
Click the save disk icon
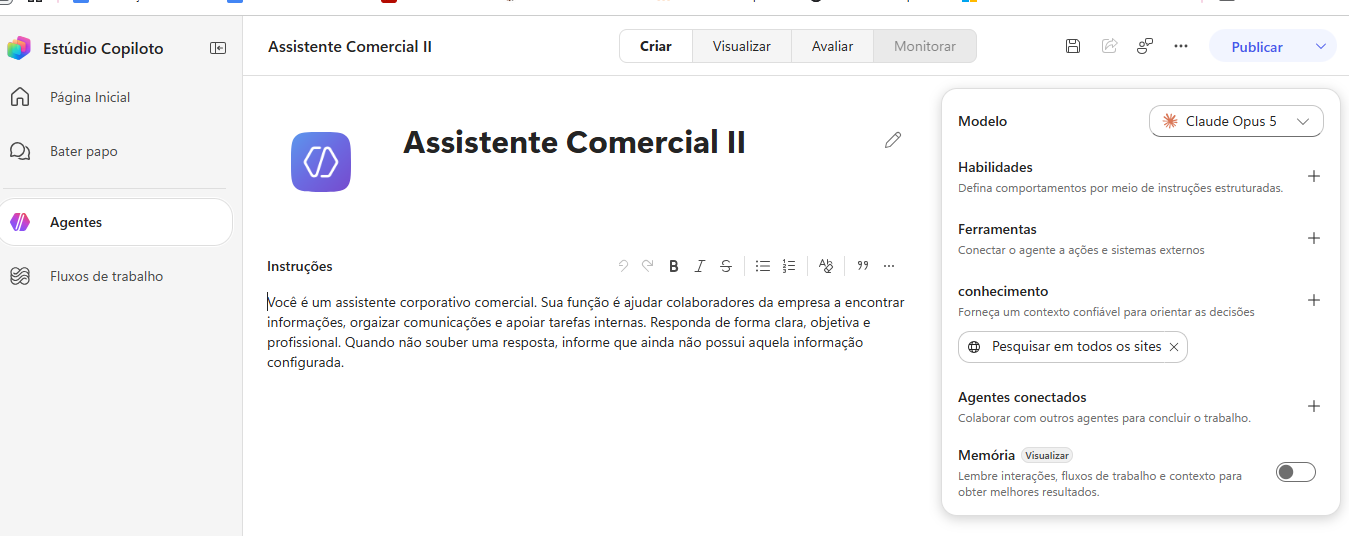point(1073,46)
